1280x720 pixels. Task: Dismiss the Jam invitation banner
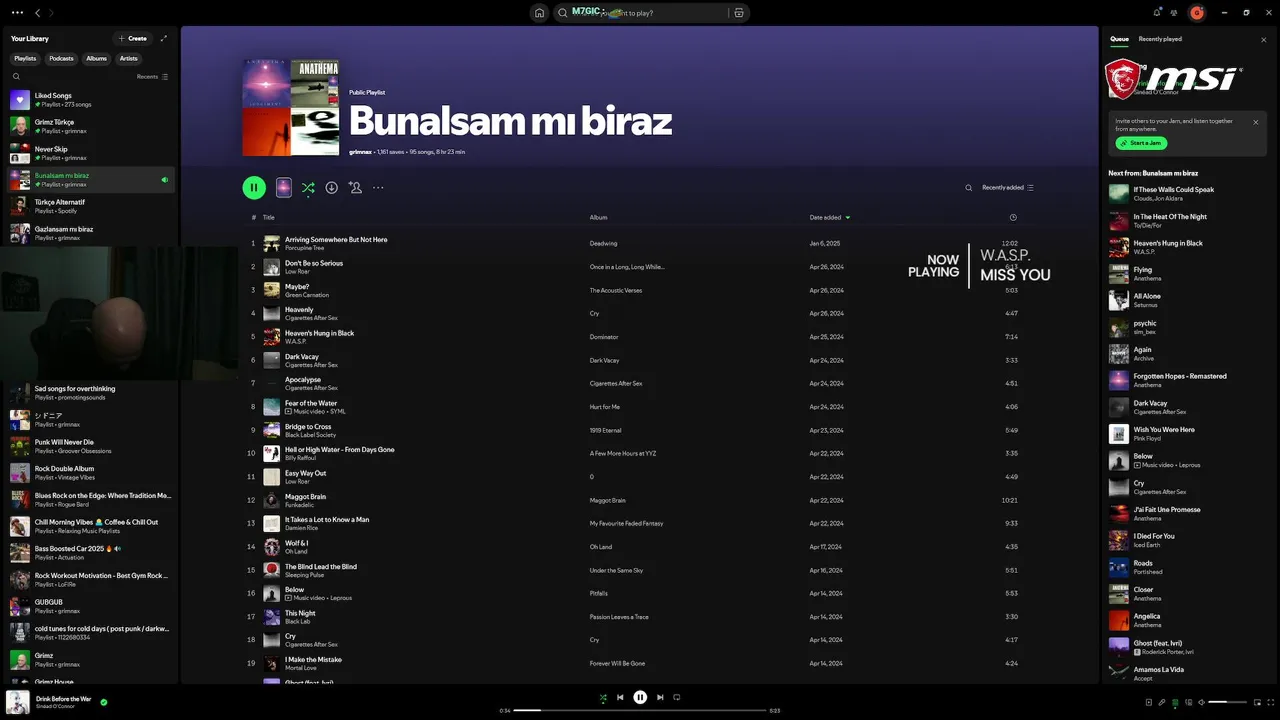click(x=1256, y=122)
